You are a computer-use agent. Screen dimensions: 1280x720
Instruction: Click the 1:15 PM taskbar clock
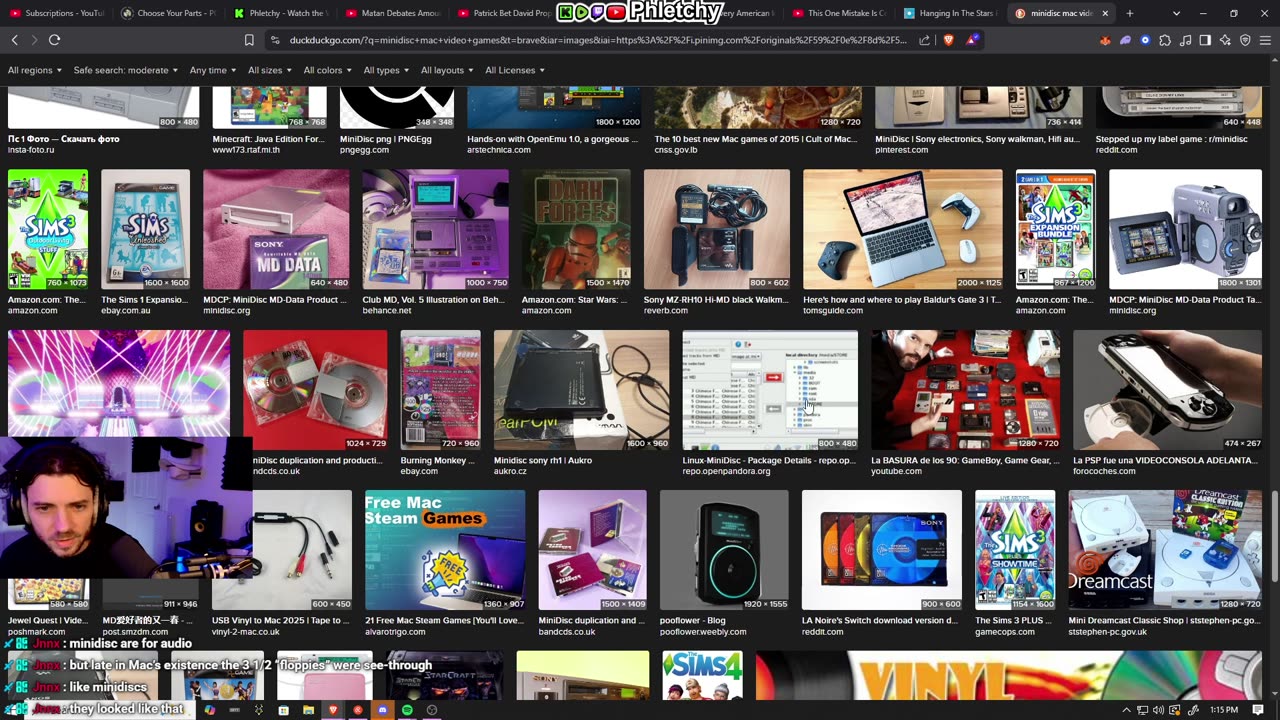[x=1224, y=710]
